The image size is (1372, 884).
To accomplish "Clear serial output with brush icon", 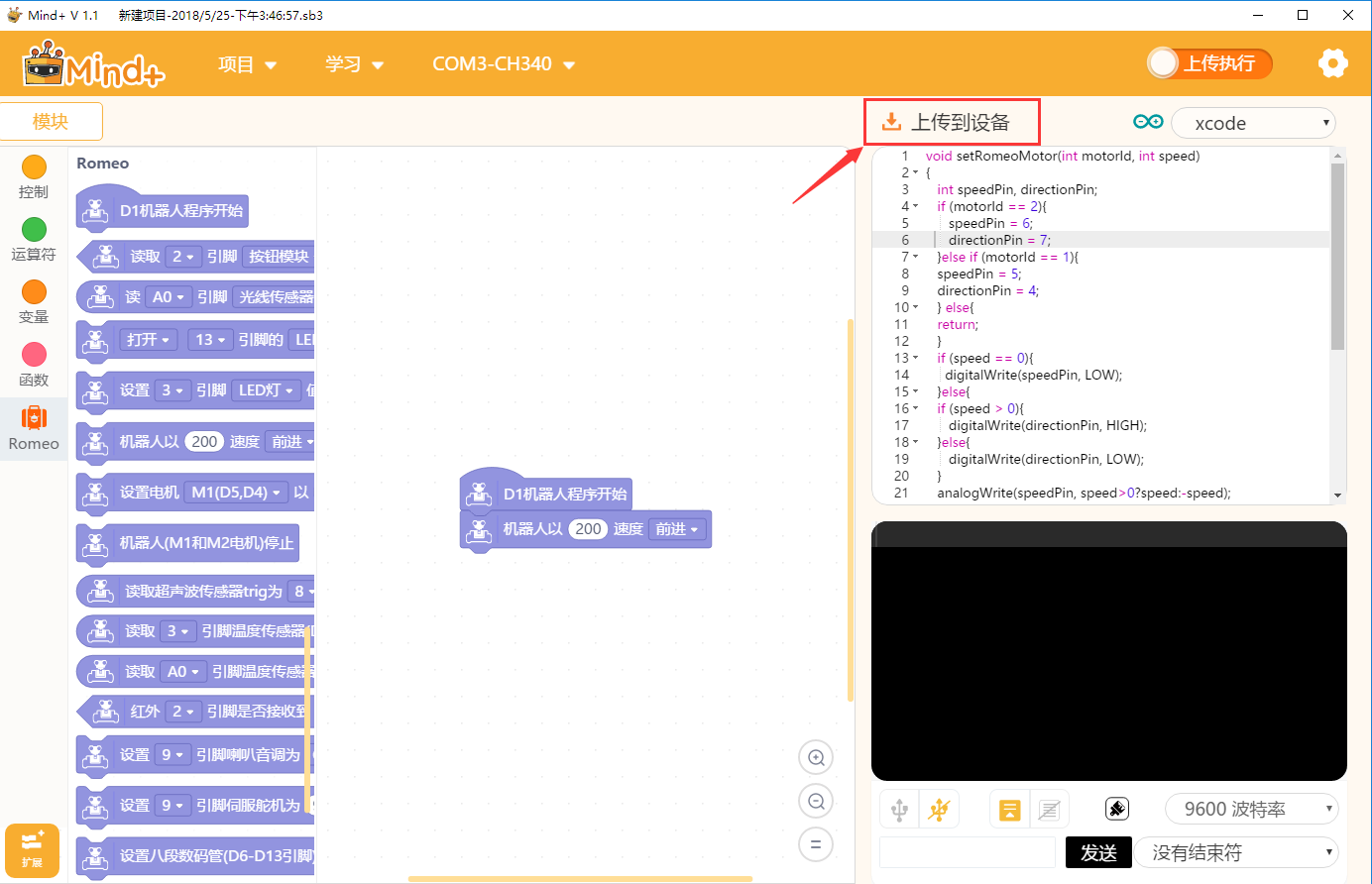I will click(1117, 809).
